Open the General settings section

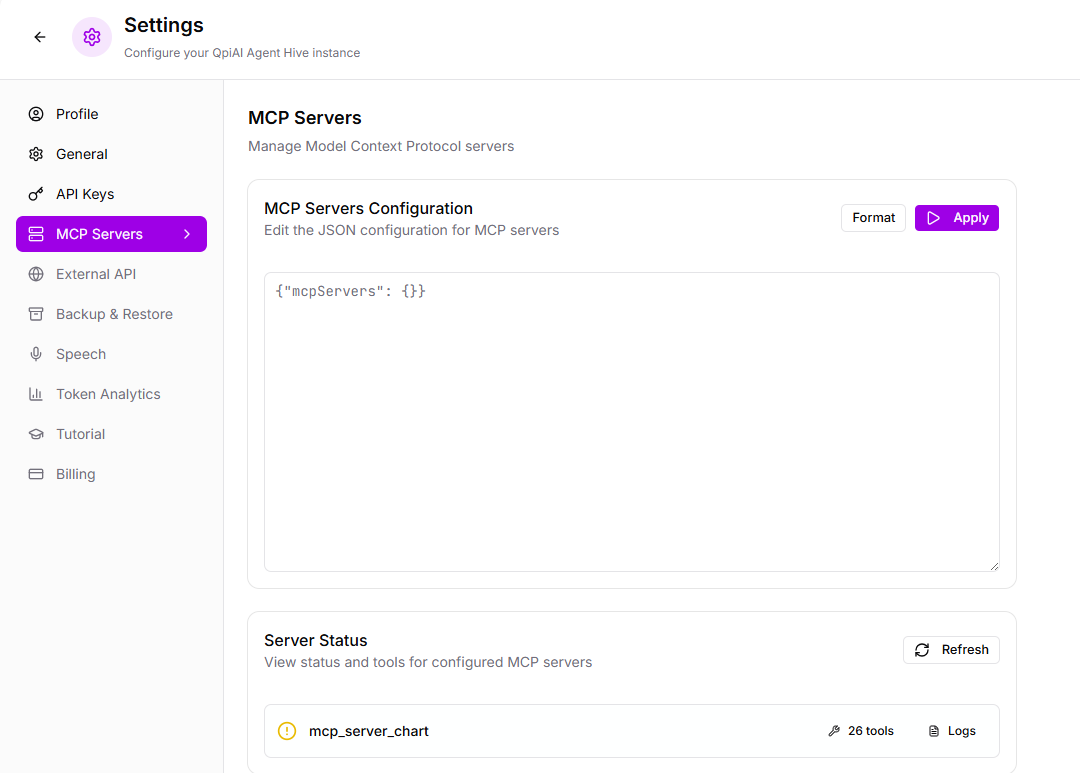pyautogui.click(x=82, y=154)
